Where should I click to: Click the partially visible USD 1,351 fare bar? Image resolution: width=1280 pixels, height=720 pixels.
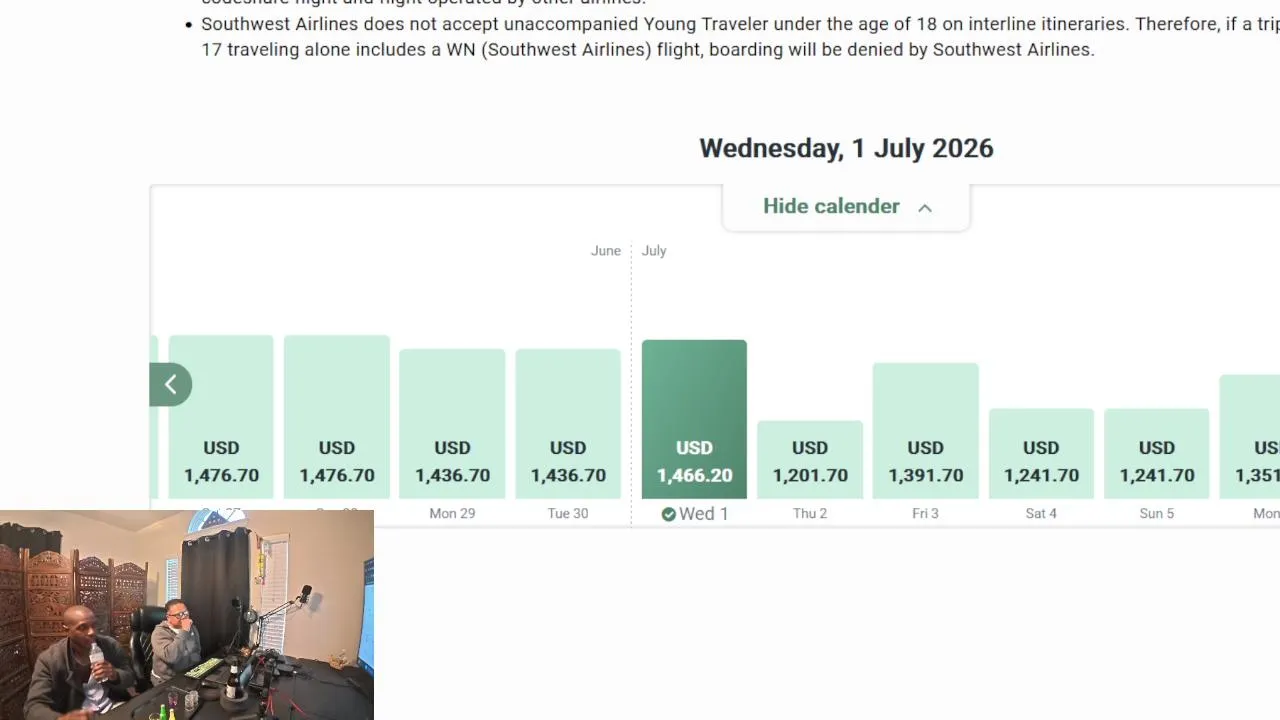(x=1252, y=437)
